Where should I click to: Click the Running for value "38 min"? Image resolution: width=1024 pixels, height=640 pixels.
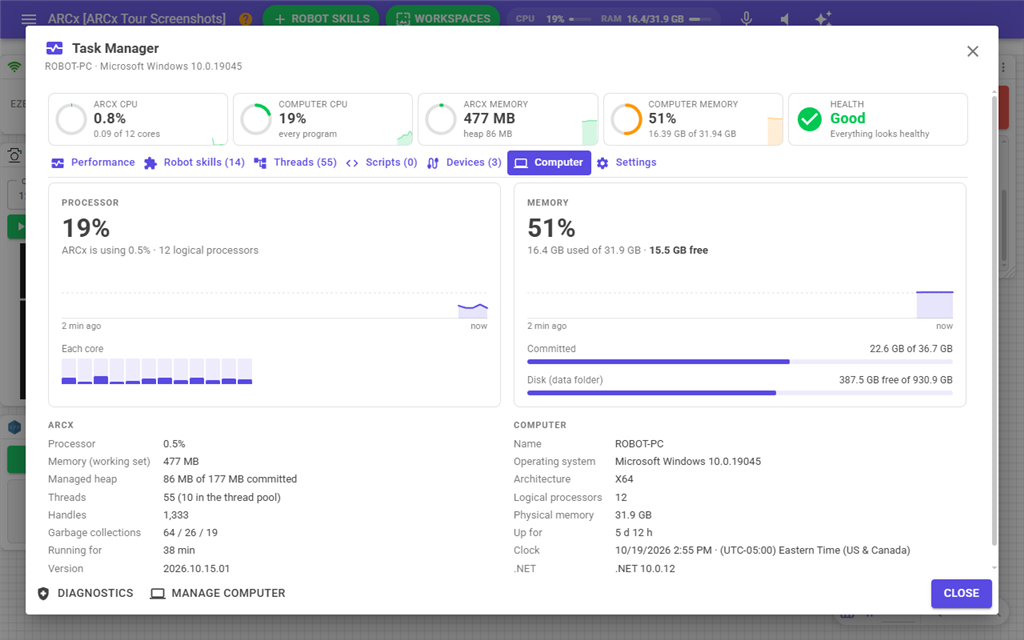[x=179, y=550]
